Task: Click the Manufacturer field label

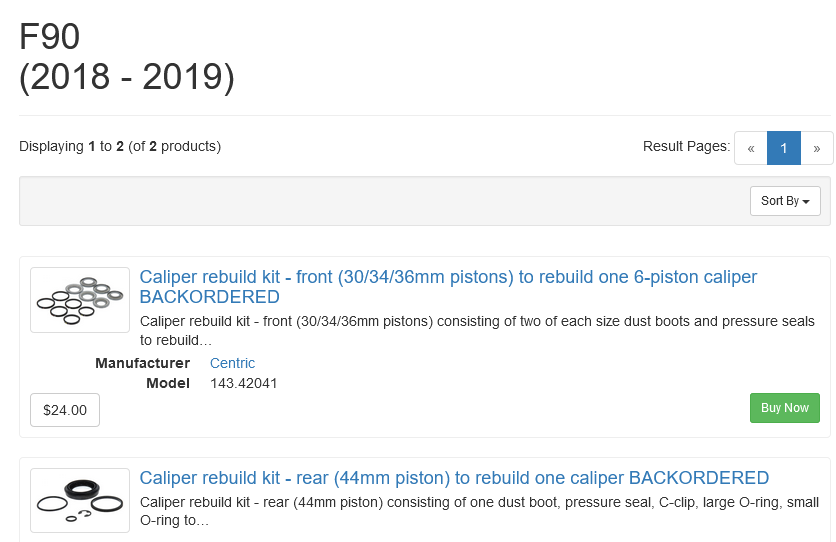Action: (142, 363)
